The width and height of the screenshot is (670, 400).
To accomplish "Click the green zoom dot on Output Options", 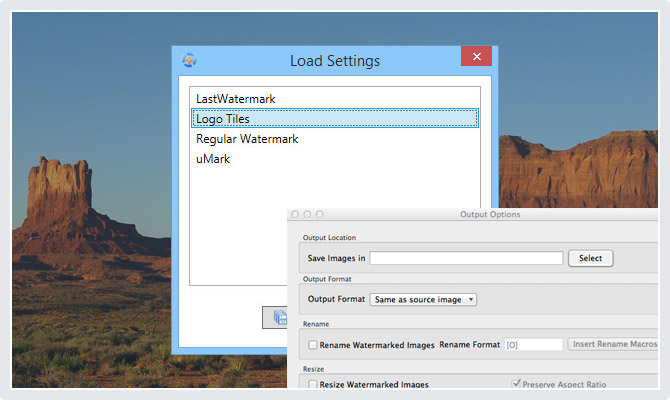I will [319, 214].
